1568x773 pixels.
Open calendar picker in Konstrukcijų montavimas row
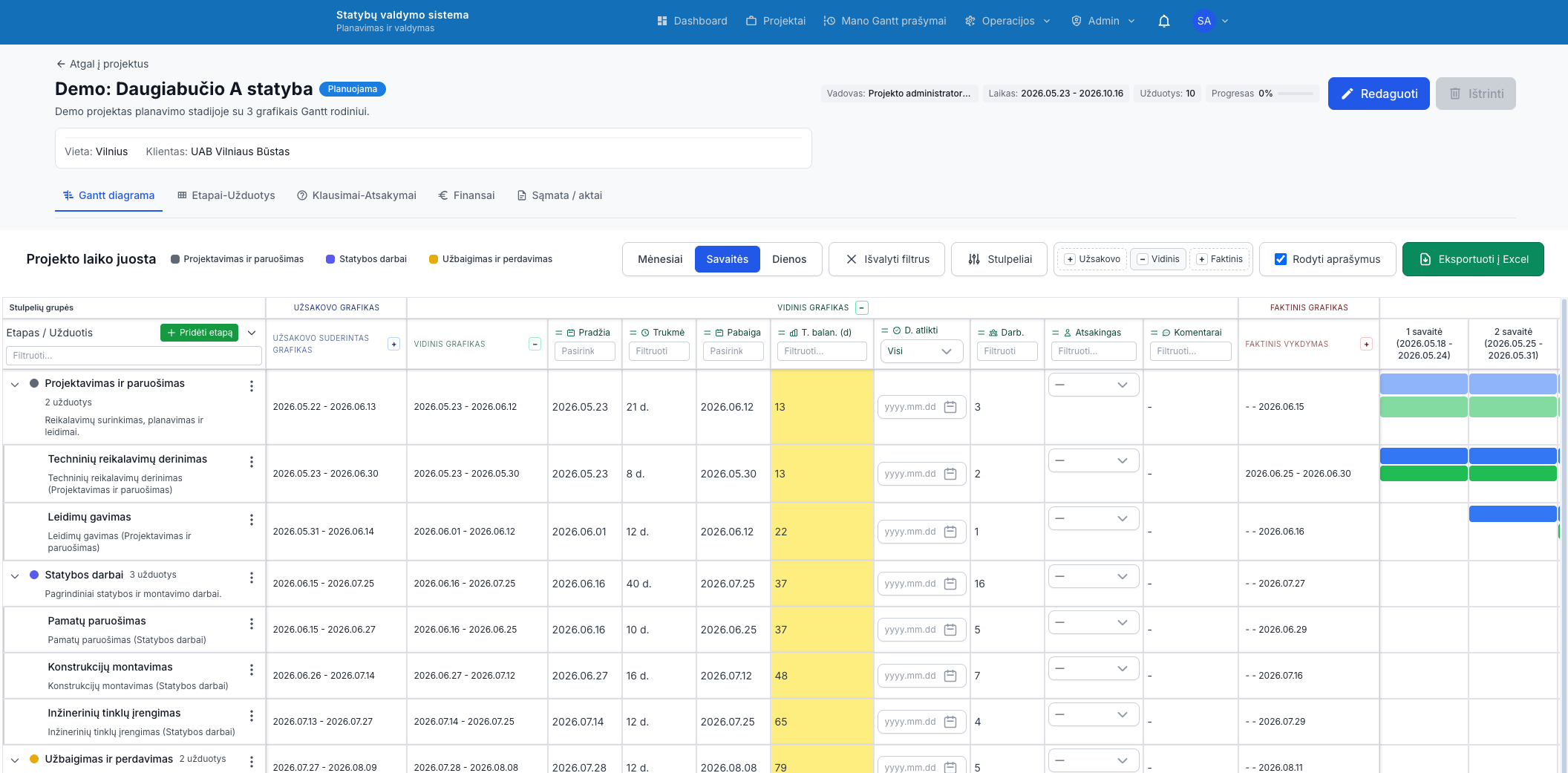point(950,676)
